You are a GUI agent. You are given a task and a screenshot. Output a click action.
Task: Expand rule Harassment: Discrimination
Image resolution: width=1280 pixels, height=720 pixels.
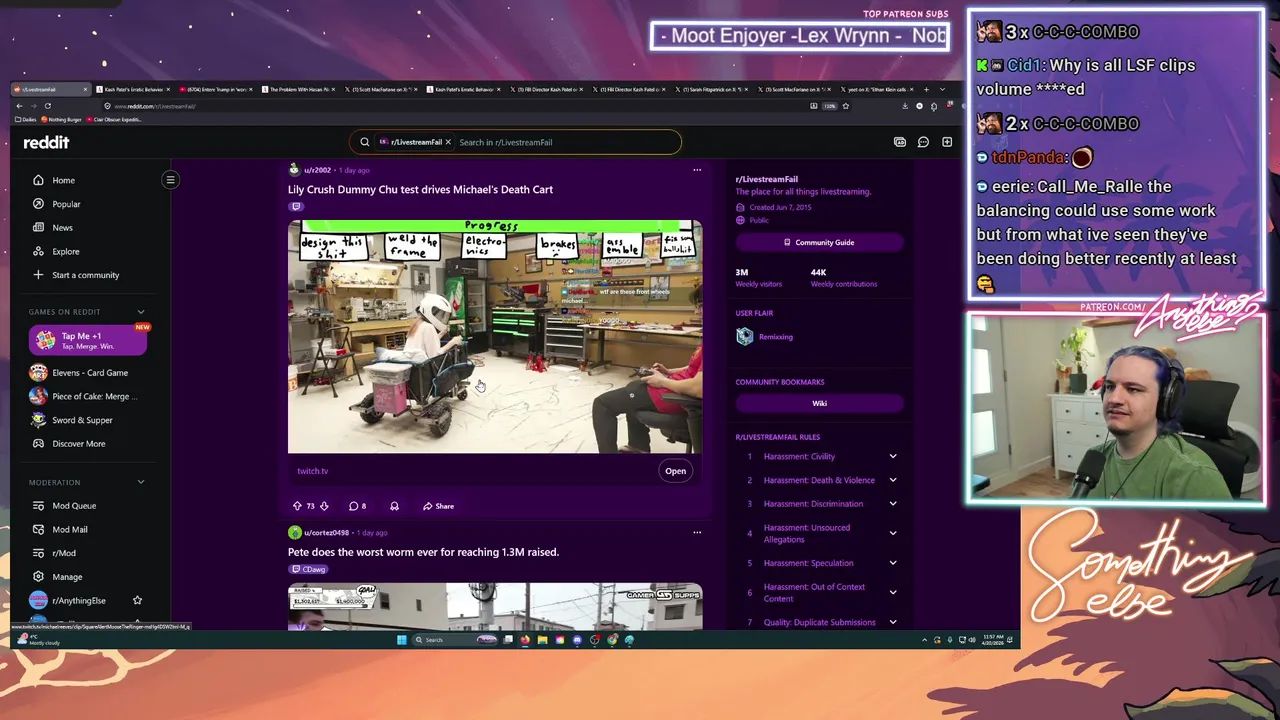(893, 504)
